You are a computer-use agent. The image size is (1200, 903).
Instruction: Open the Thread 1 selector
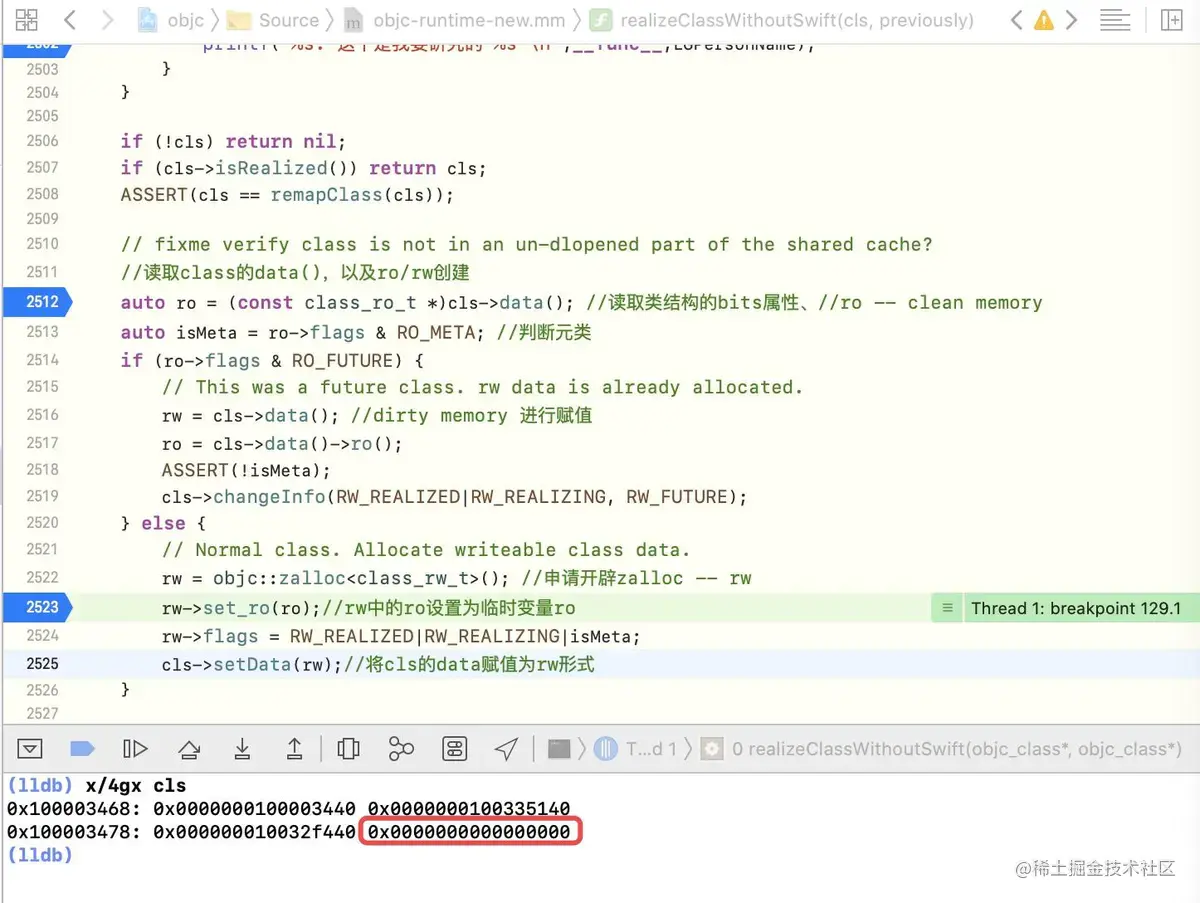click(x=636, y=748)
